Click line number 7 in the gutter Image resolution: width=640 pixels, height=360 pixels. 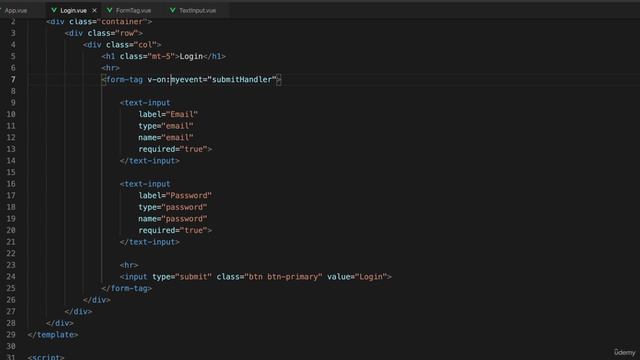tap(13, 79)
